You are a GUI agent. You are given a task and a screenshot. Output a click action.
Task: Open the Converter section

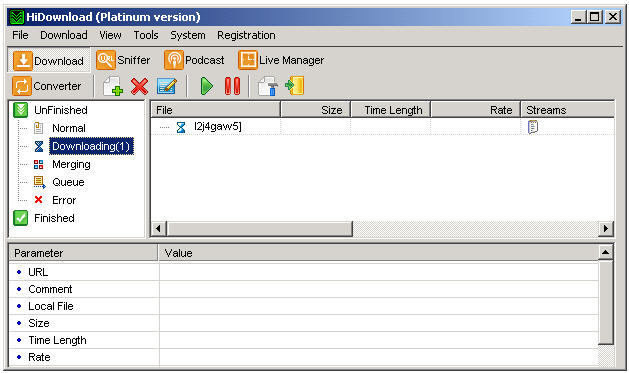47,86
